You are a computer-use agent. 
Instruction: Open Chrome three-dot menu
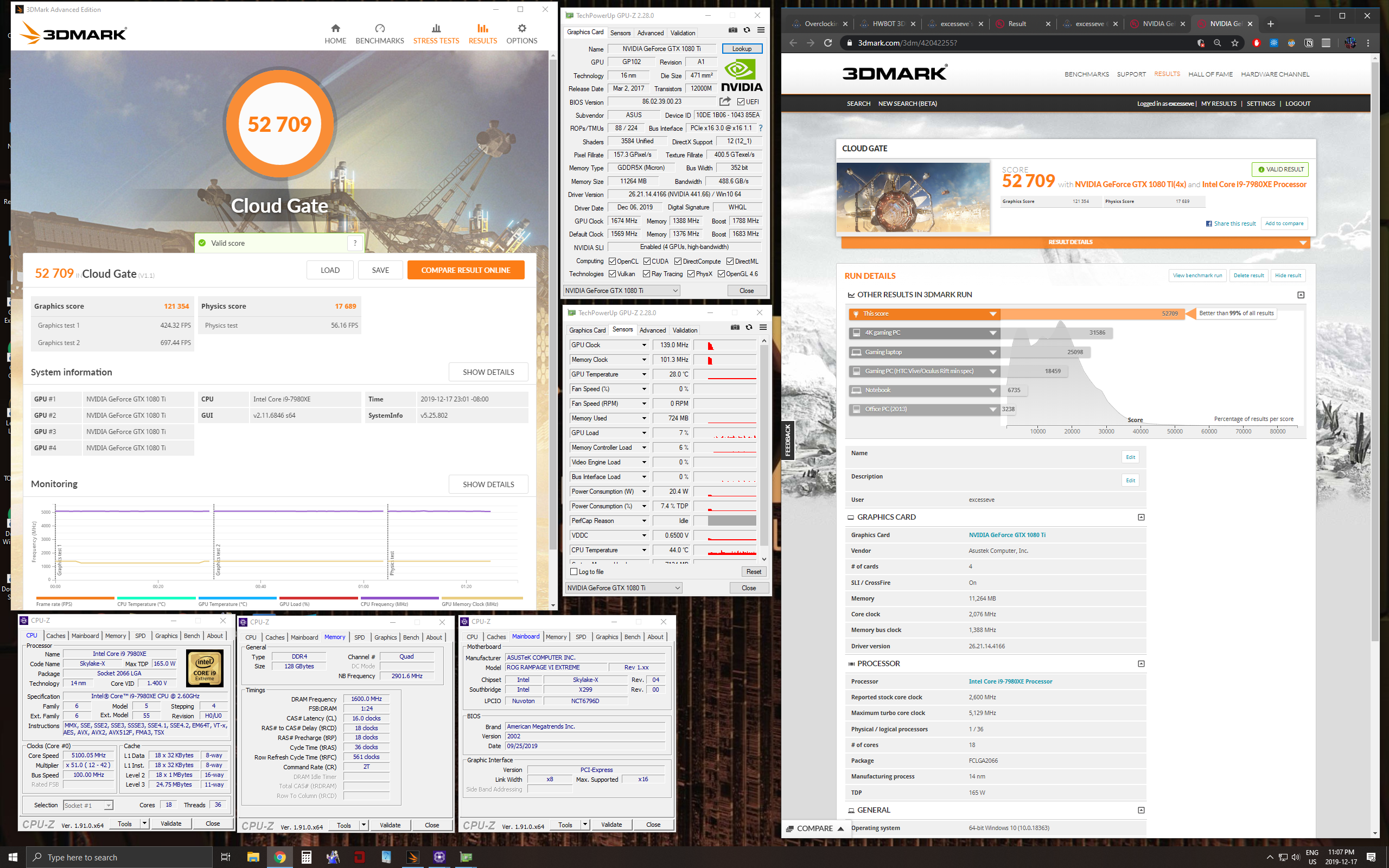pos(1368,43)
